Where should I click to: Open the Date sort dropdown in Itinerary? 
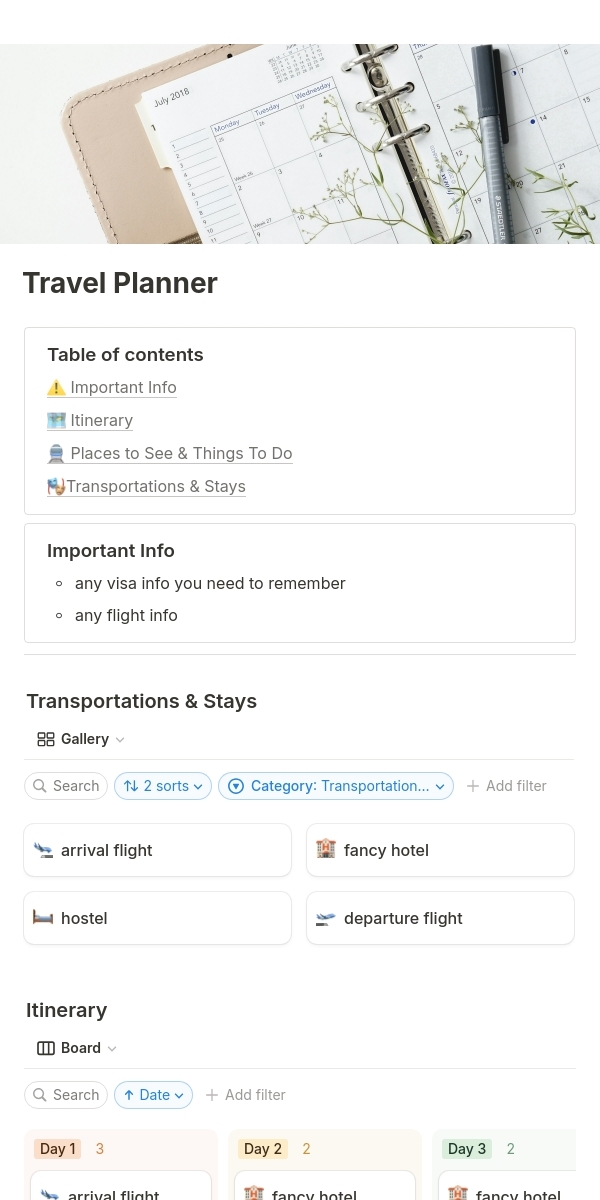pos(153,1095)
